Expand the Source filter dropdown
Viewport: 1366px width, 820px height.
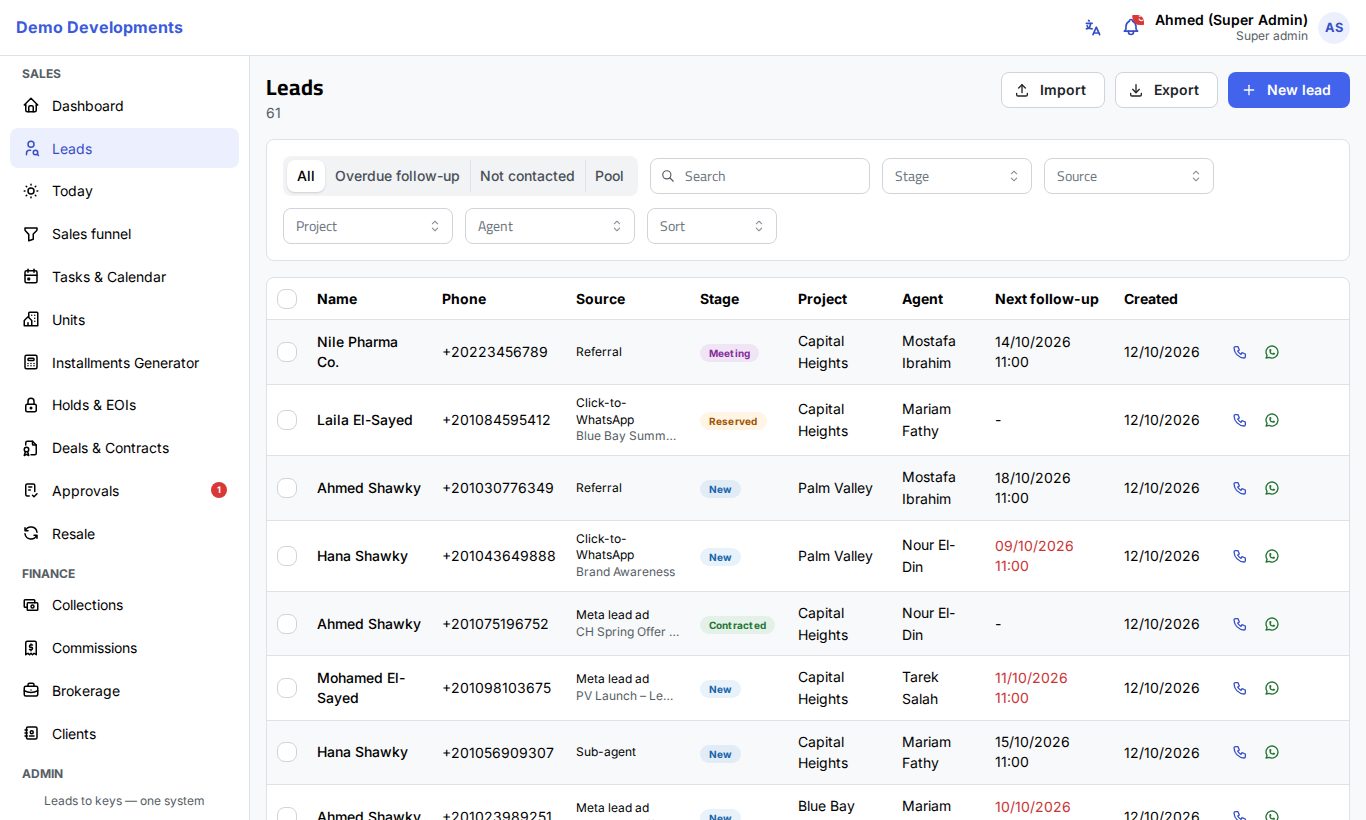(1129, 176)
